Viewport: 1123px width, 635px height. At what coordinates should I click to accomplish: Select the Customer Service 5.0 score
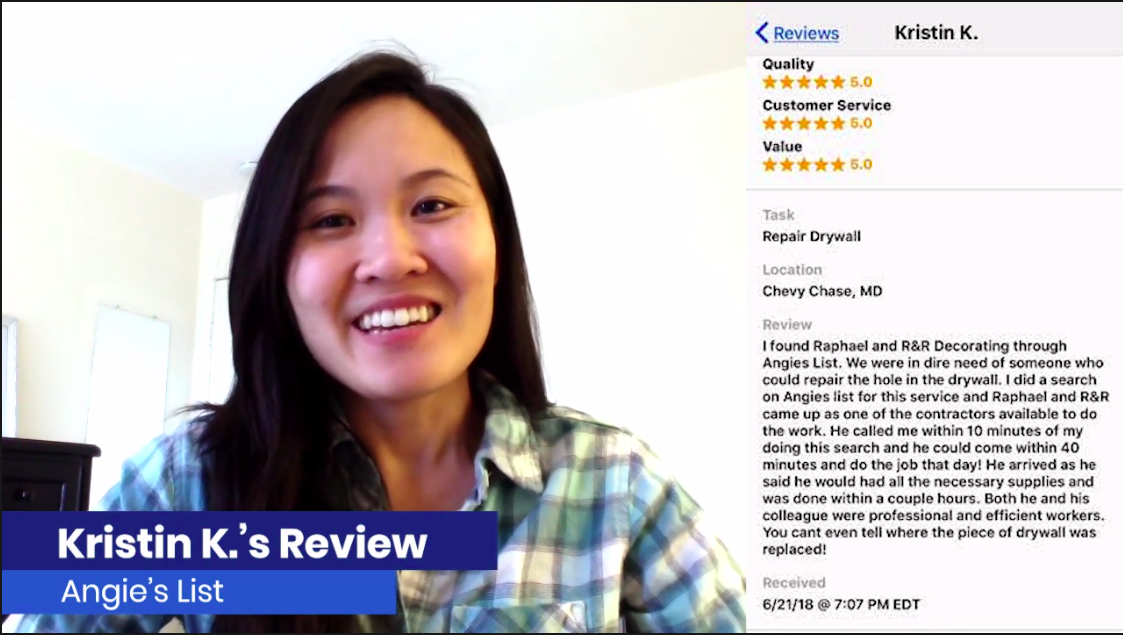click(861, 123)
